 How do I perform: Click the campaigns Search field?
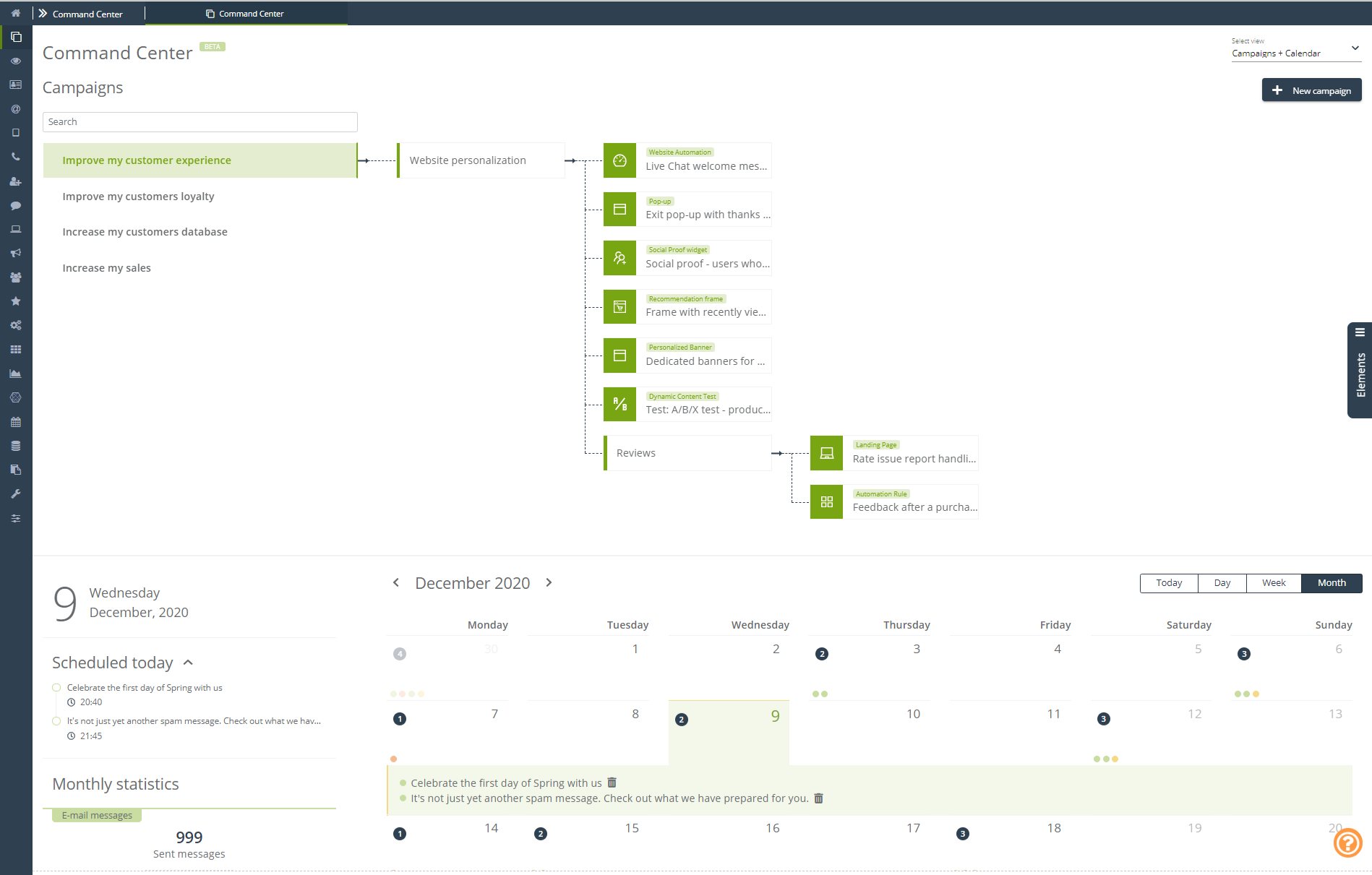(200, 122)
